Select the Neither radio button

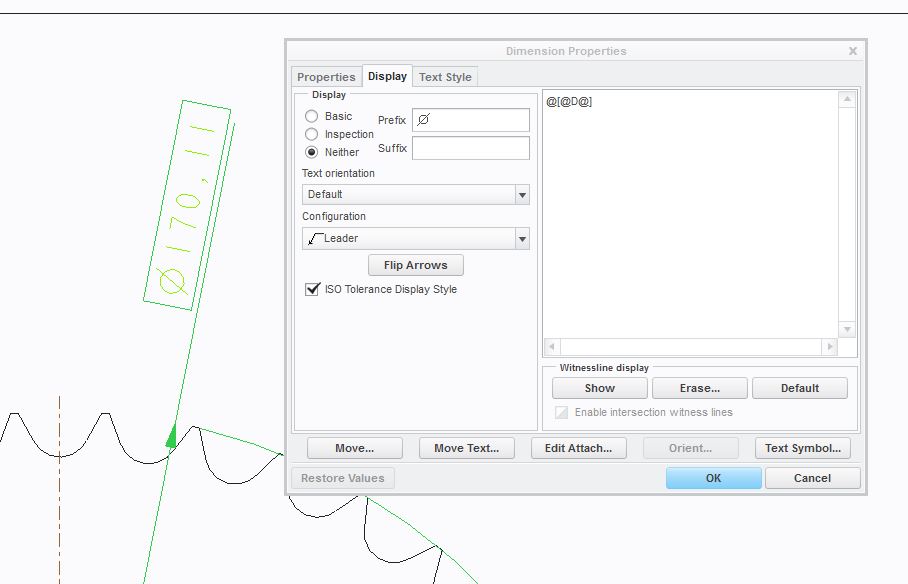click(x=312, y=152)
